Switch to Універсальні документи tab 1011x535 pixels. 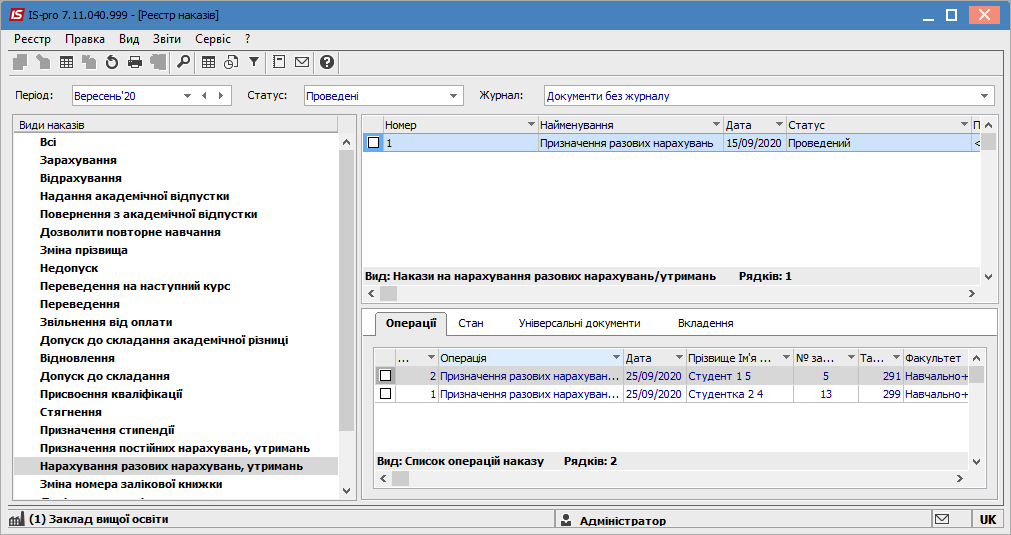(x=579, y=323)
